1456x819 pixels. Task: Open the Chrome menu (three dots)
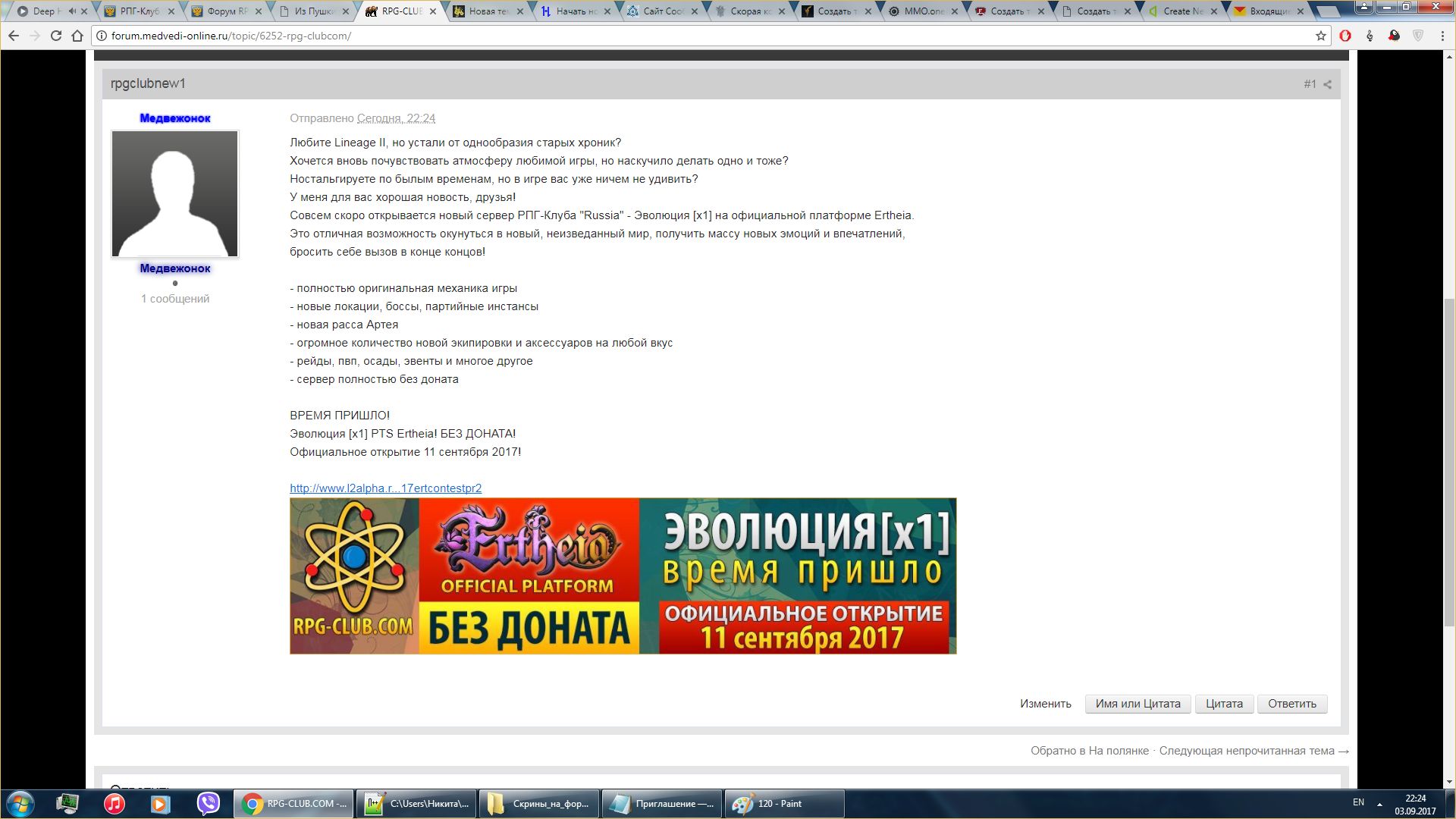pyautogui.click(x=1442, y=36)
